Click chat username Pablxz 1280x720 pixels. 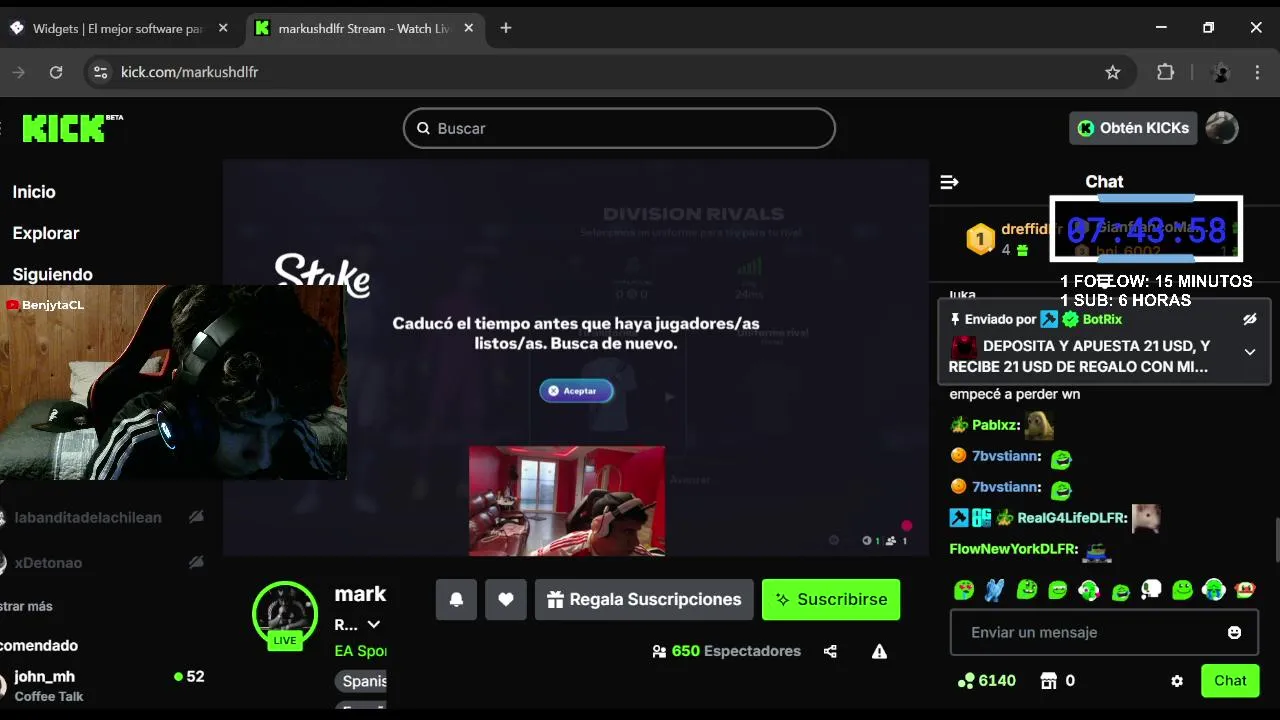(993, 425)
